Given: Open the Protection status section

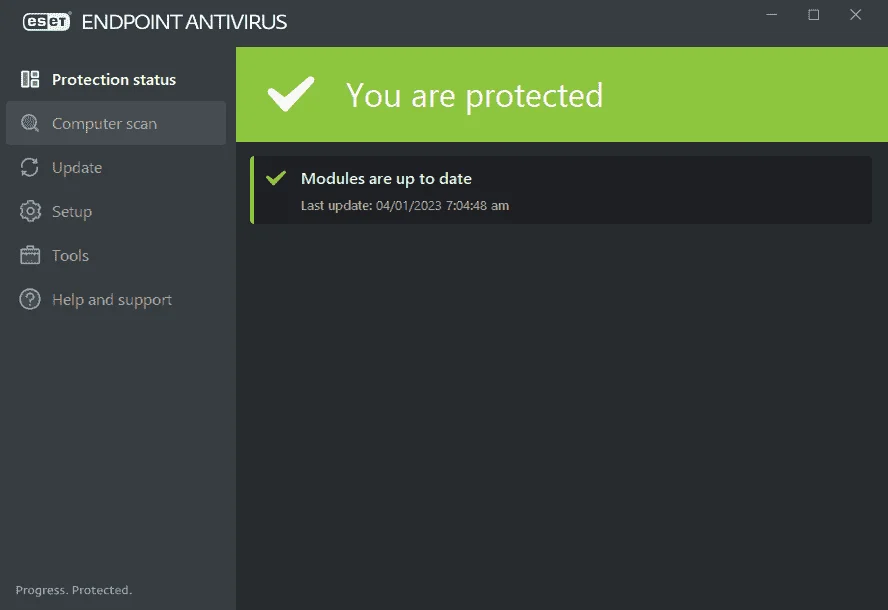Looking at the screenshot, I should (116, 79).
